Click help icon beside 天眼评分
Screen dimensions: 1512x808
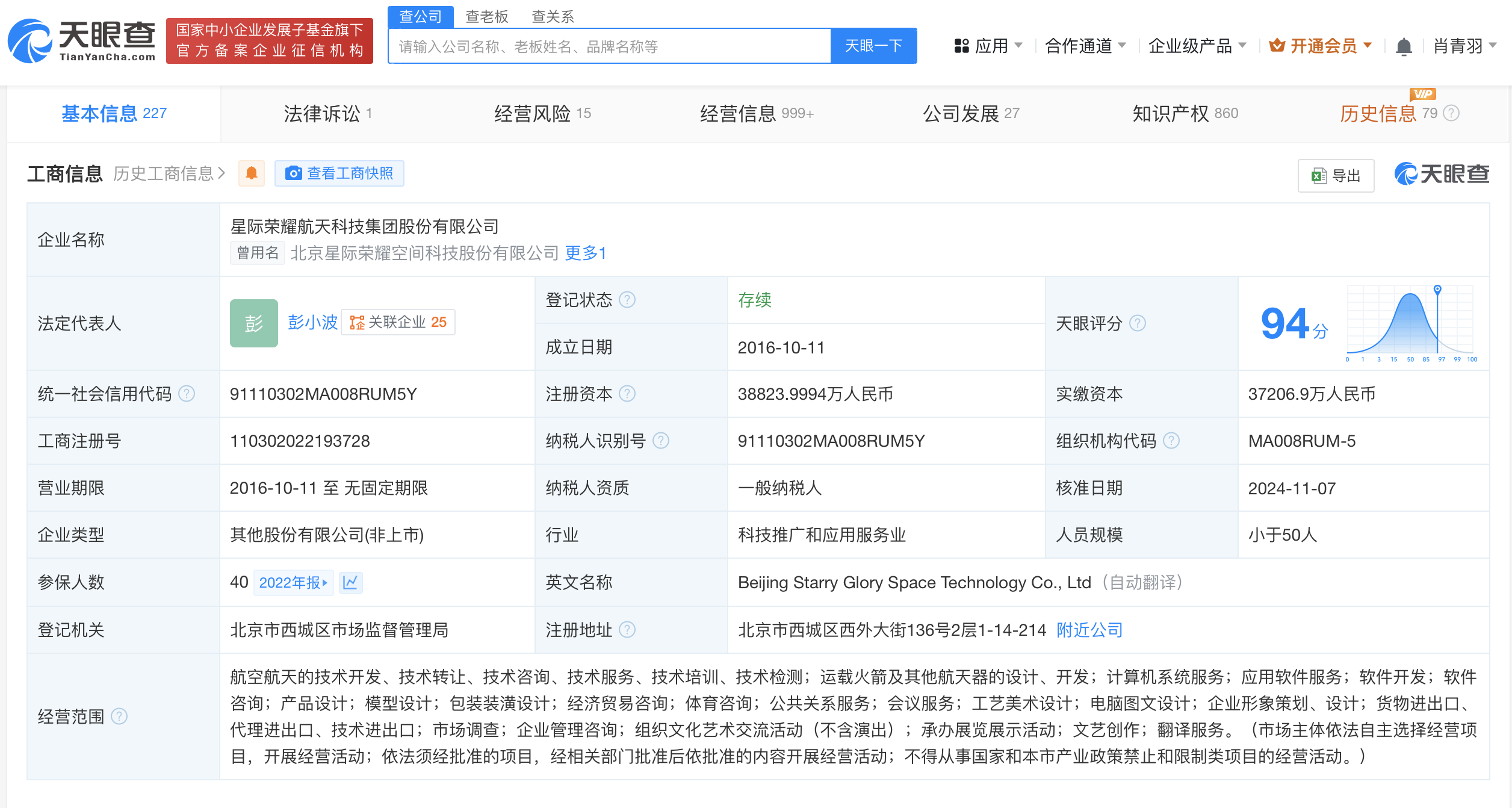tap(1138, 323)
